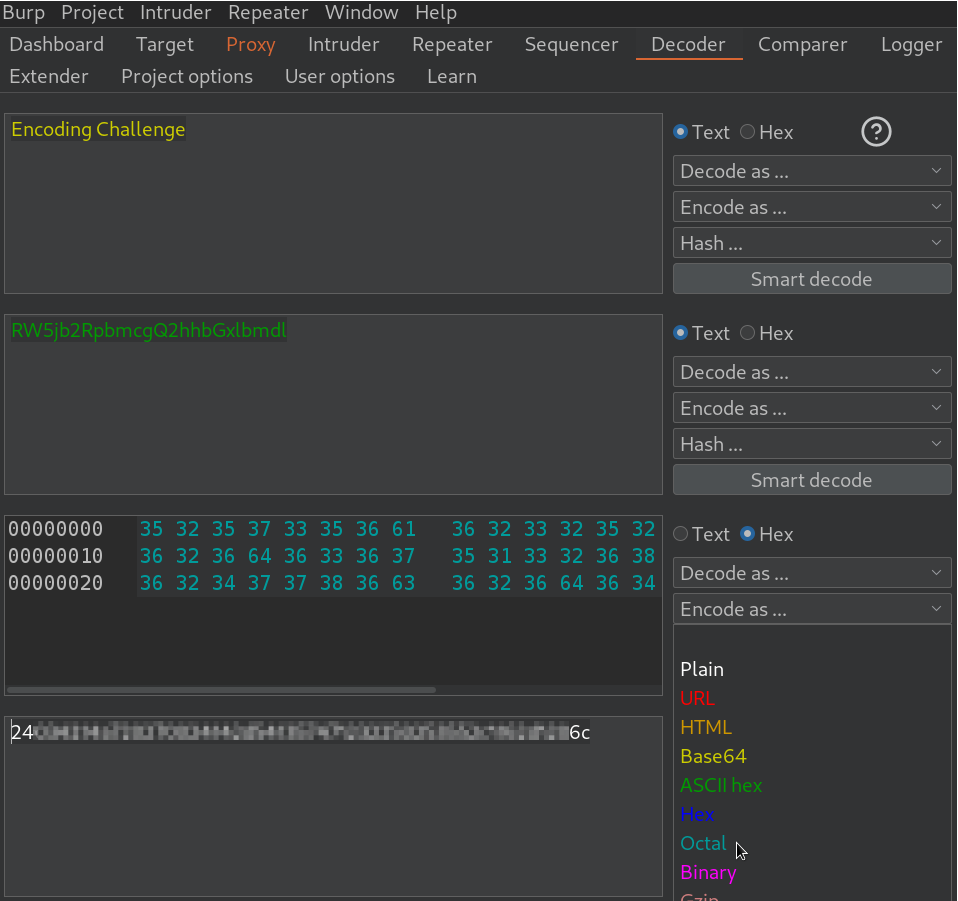Image resolution: width=958 pixels, height=901 pixels.
Task: Open 'Decode as' dropdown in third panel
Action: pos(812,573)
